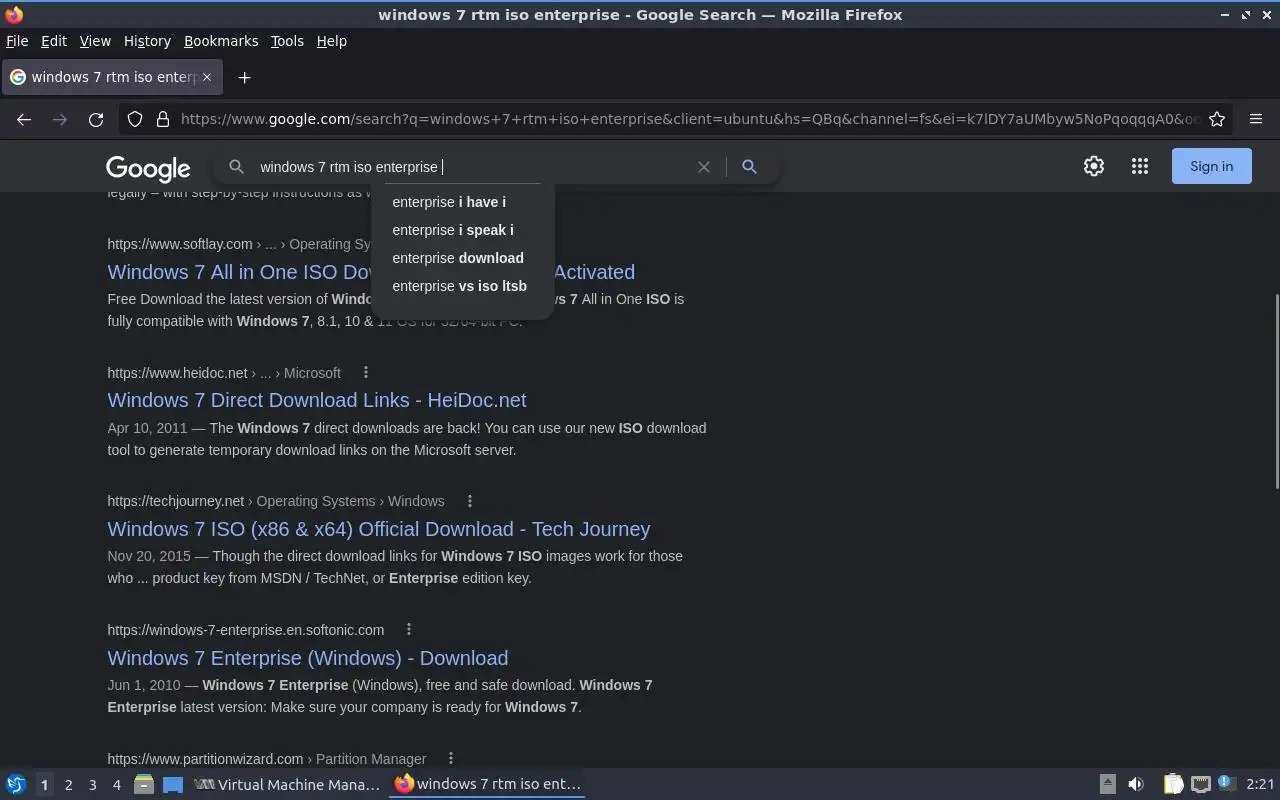Open the View menu
The image size is (1280, 800).
point(95,41)
